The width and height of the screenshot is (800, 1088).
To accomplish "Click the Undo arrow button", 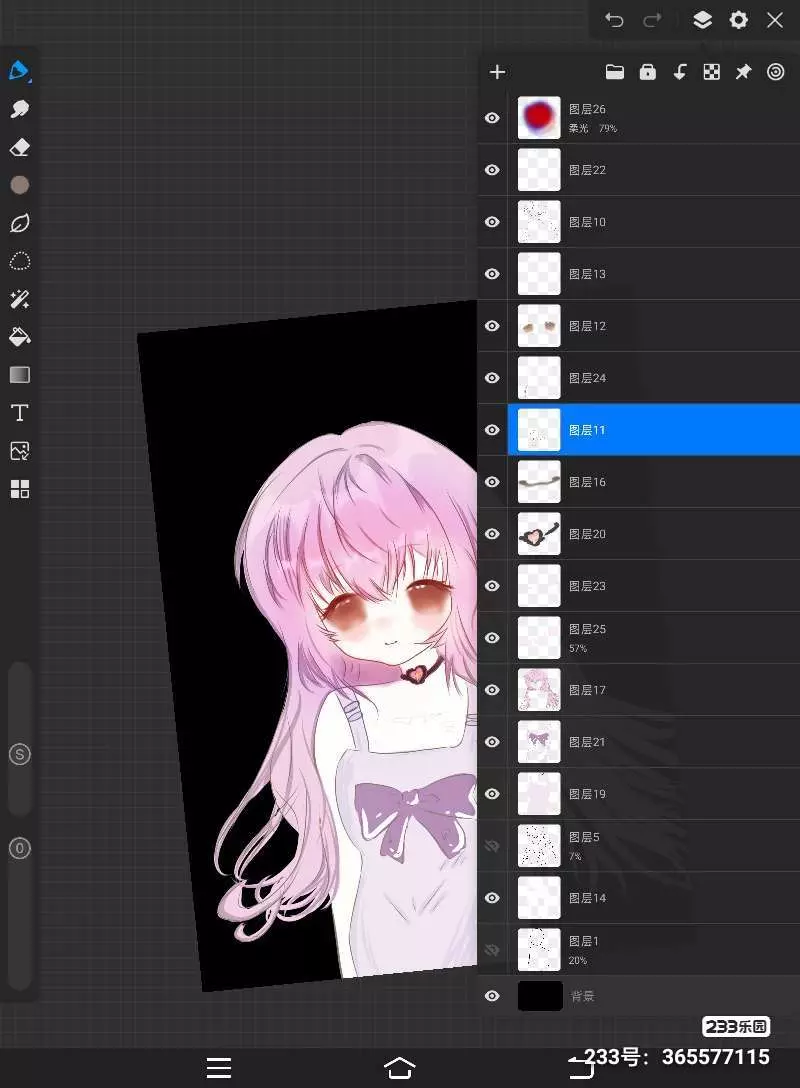I will (614, 20).
